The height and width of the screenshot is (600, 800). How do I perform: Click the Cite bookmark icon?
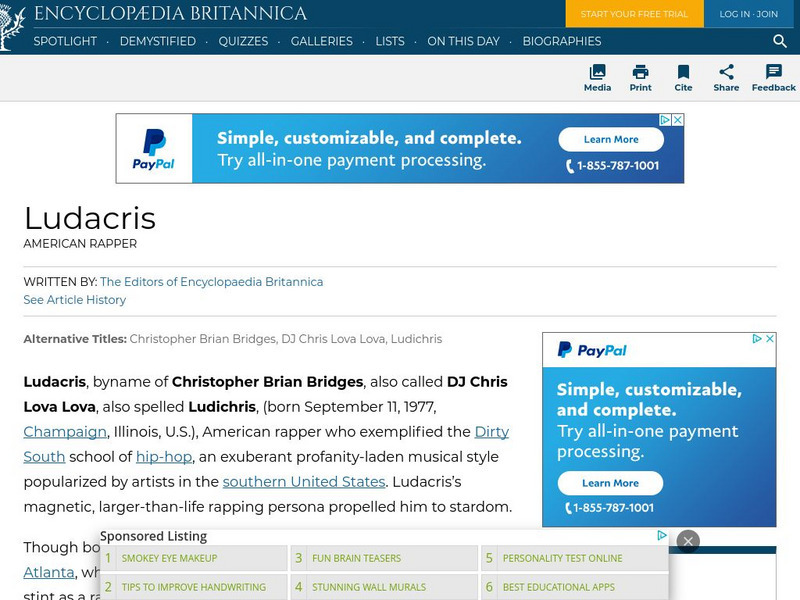[x=683, y=78]
